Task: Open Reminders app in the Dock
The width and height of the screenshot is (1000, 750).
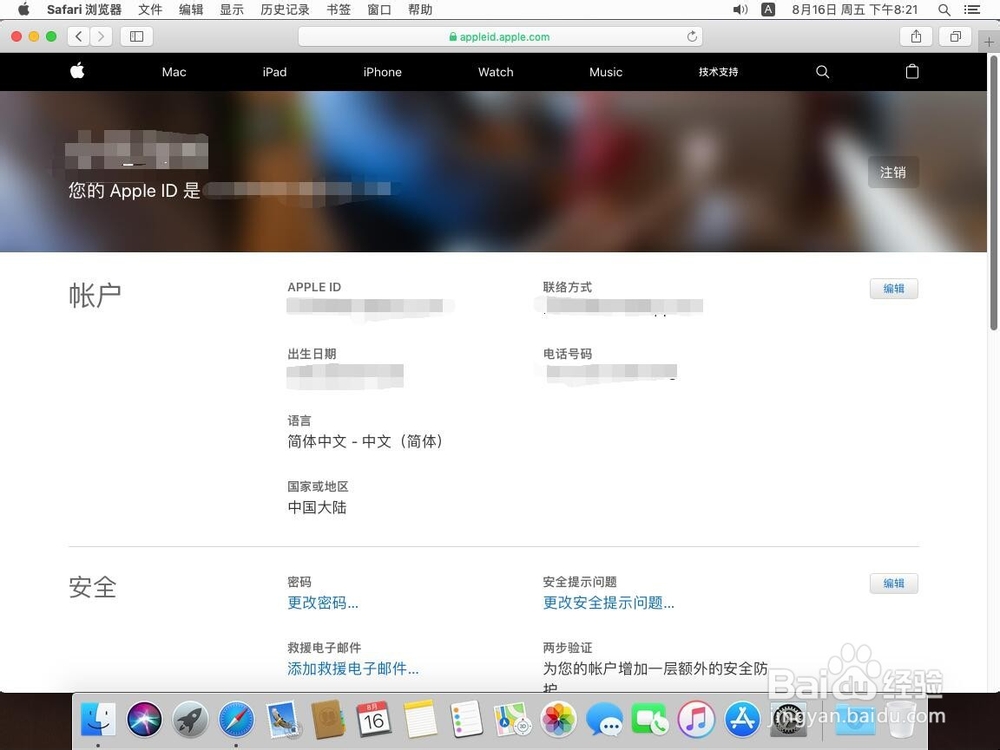Action: point(466,719)
